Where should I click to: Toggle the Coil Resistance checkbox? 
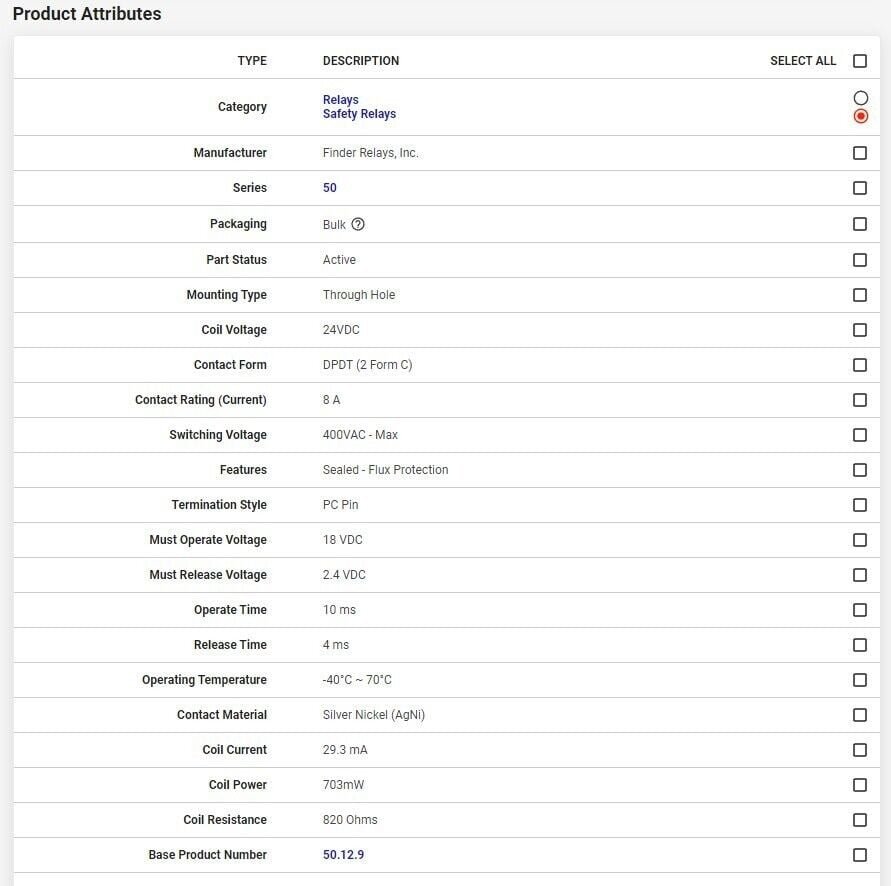coord(860,820)
